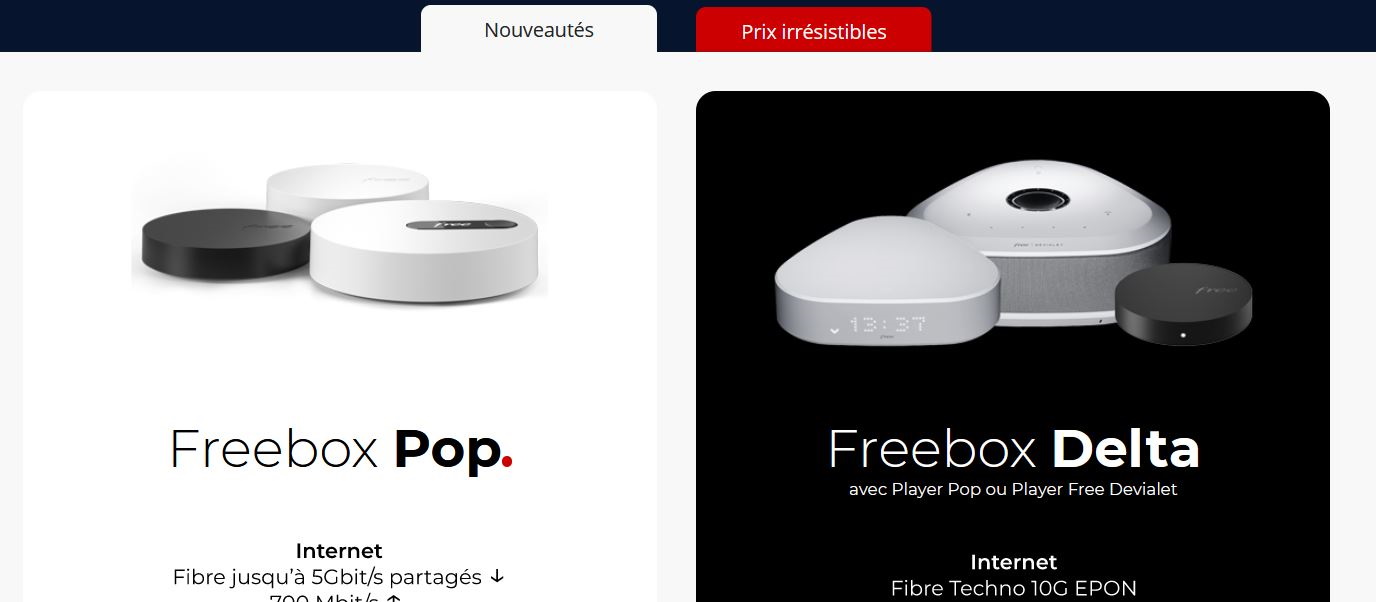The image size is (1376, 602).
Task: Switch to the Nouveautés tab
Action: [x=539, y=29]
